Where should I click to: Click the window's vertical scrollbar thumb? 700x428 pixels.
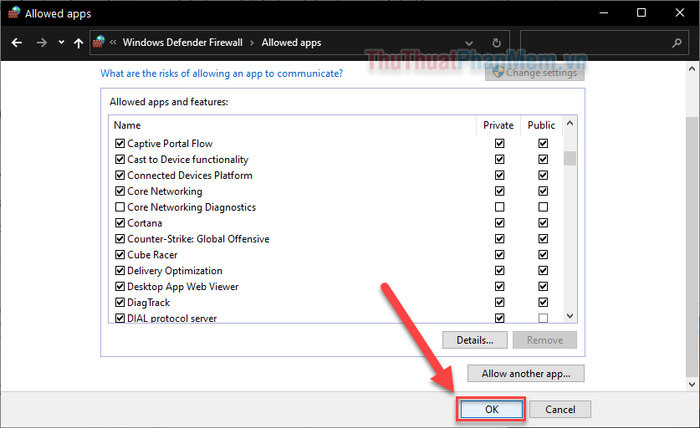pyautogui.click(x=692, y=245)
